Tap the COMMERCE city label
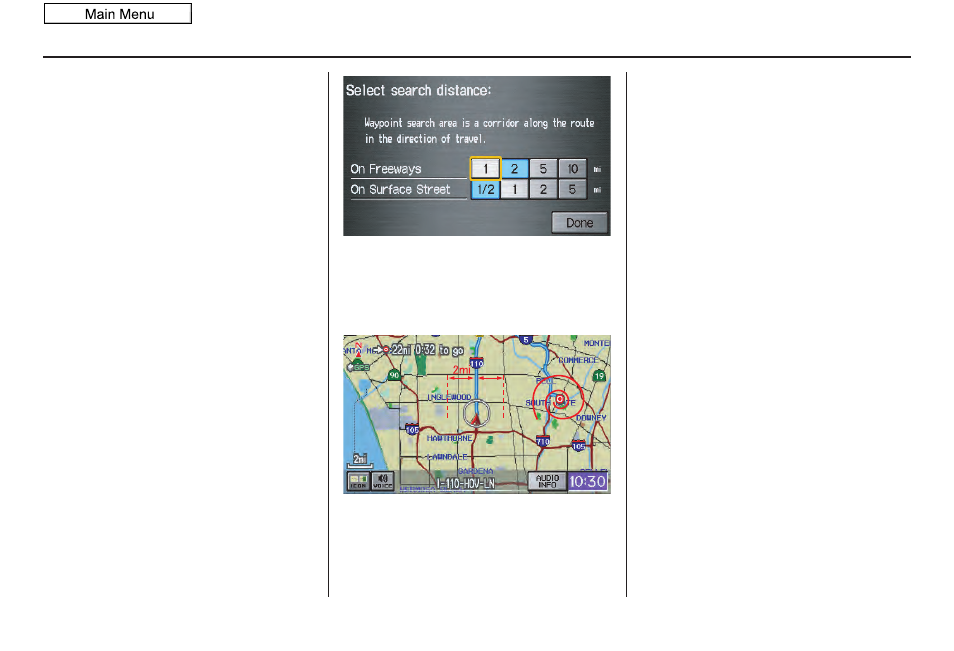The image size is (954, 651). (577, 360)
